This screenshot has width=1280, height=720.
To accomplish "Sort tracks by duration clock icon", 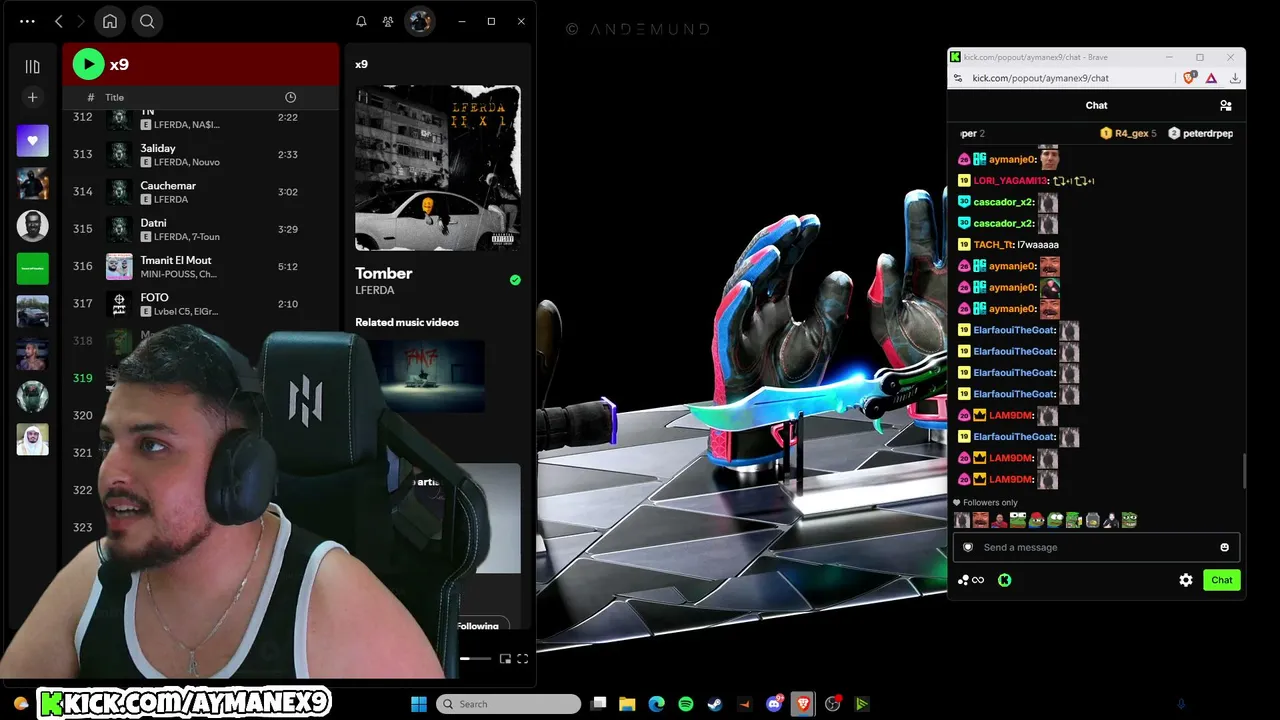I will tap(290, 97).
